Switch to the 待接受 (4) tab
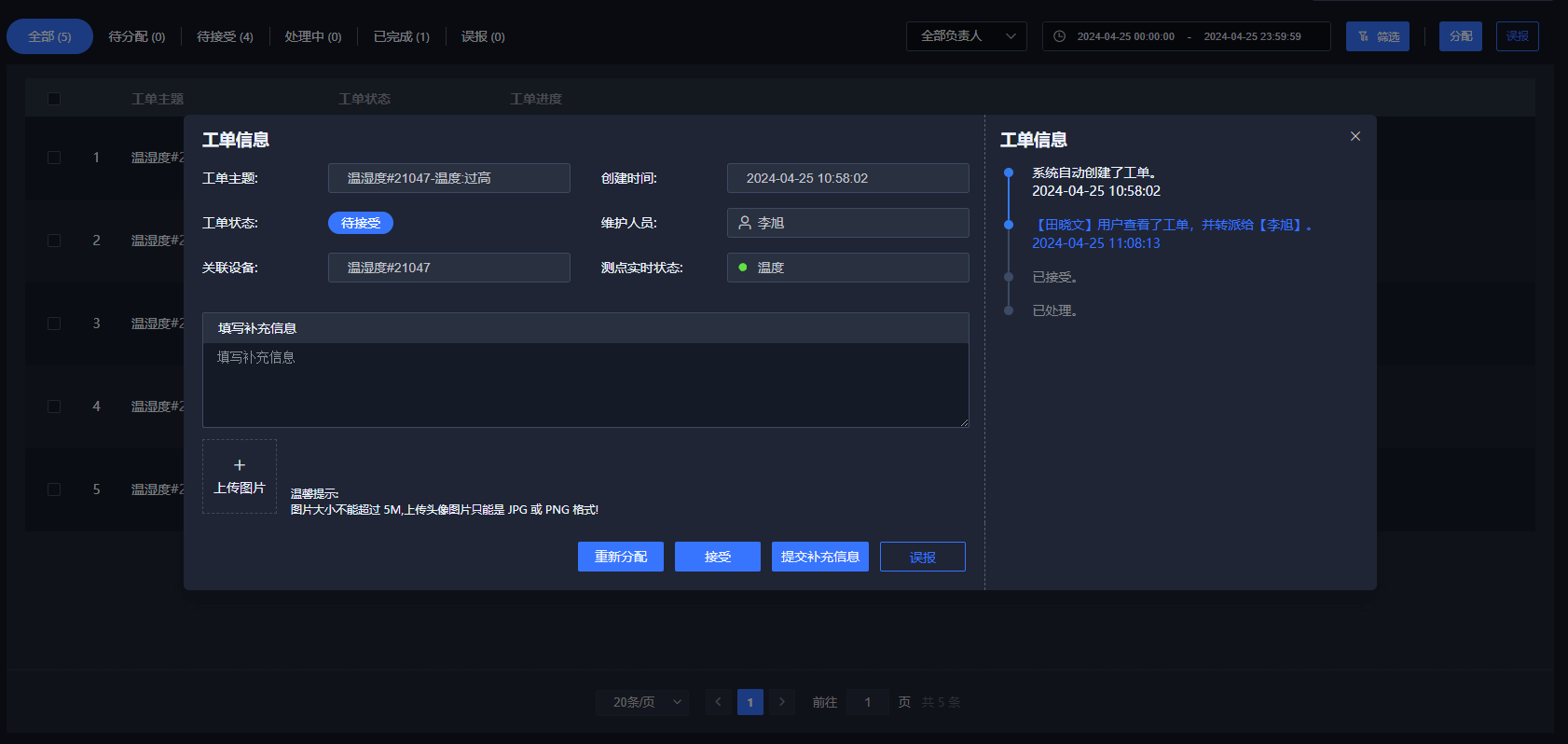Image resolution: width=1568 pixels, height=744 pixels. 225,36
